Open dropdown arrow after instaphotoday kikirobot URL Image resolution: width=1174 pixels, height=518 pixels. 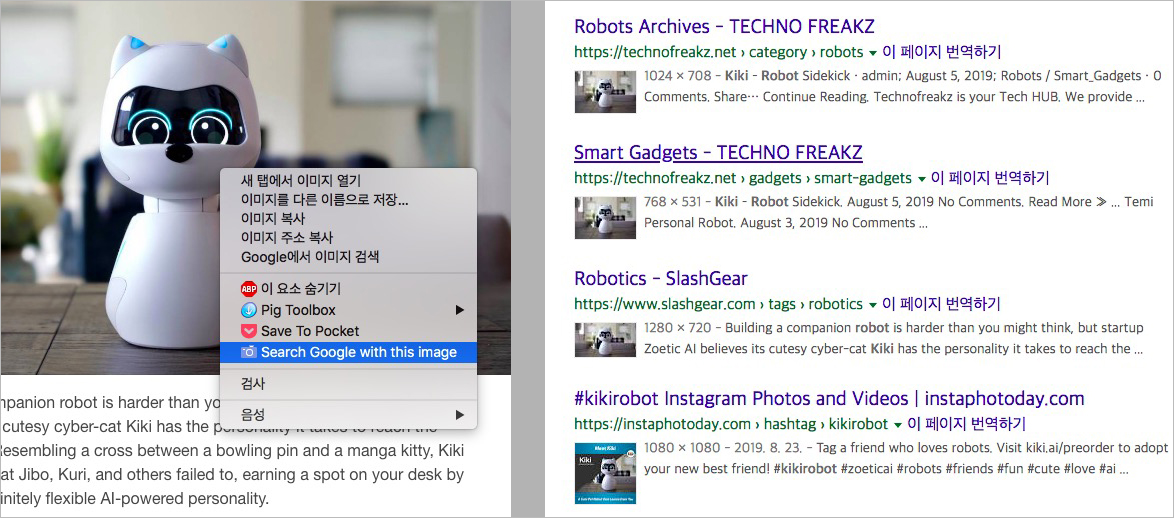(897, 424)
